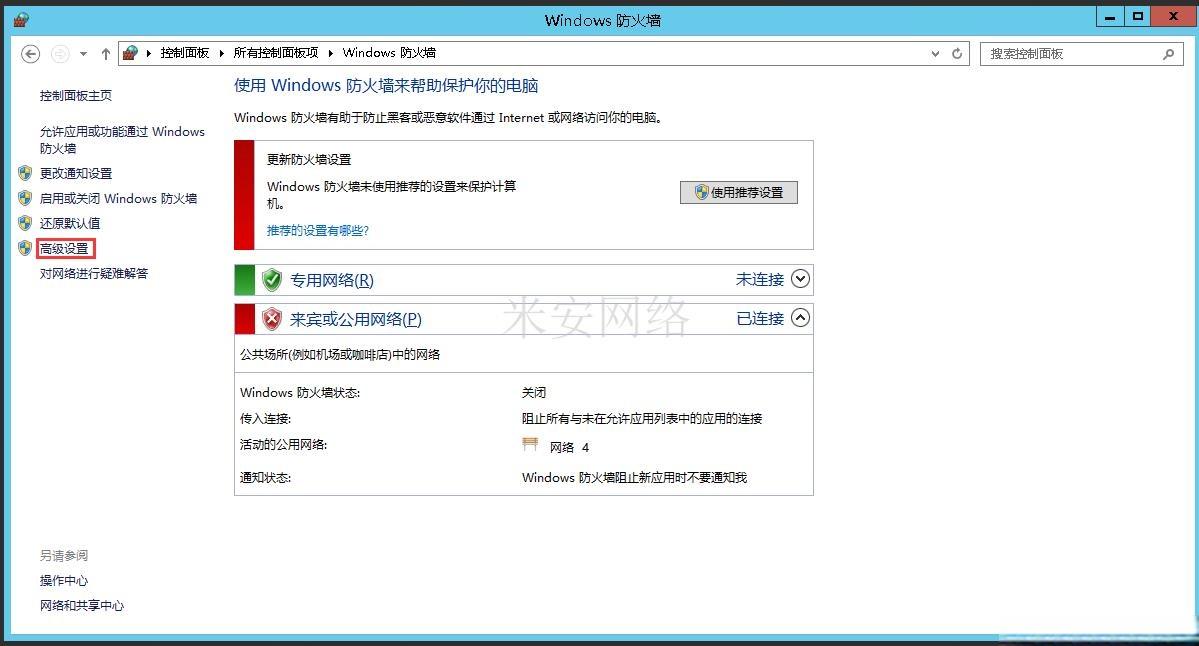Expand arrow after 控制面板 breadcrumb
The width and height of the screenshot is (1199, 646).
pos(222,53)
